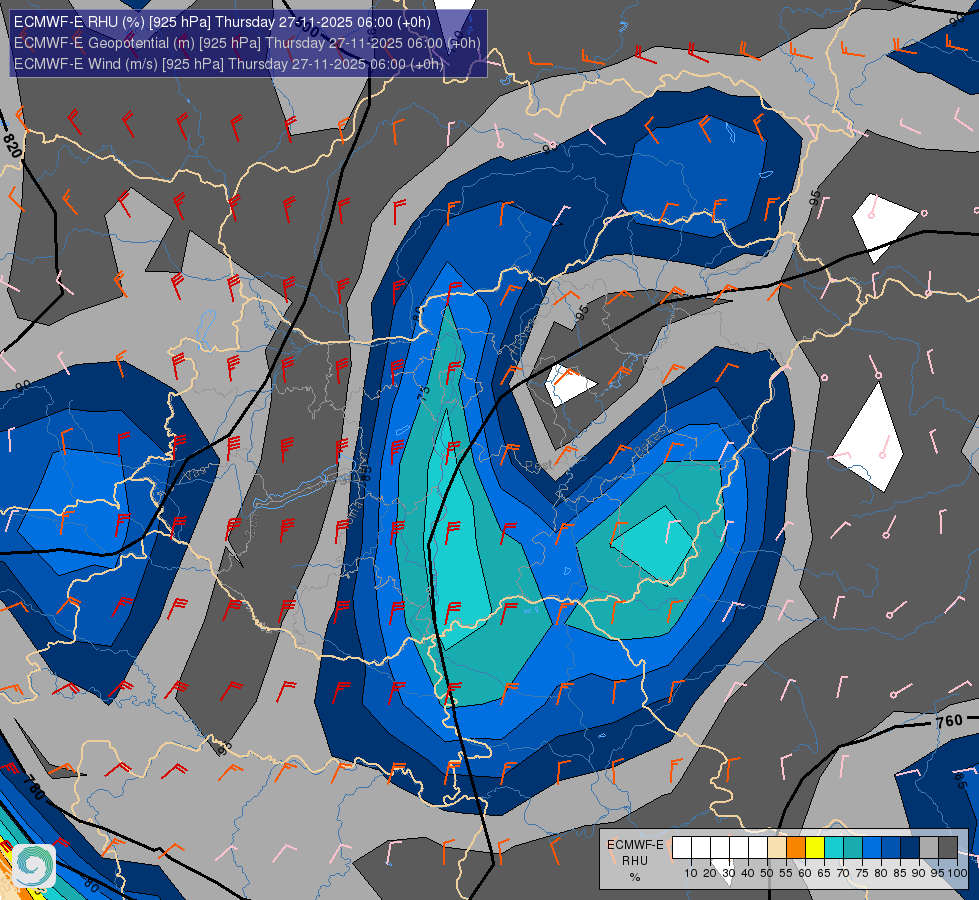The image size is (979, 900).
Task: Click the 820 geopotential contour label
Action: pos(11,146)
